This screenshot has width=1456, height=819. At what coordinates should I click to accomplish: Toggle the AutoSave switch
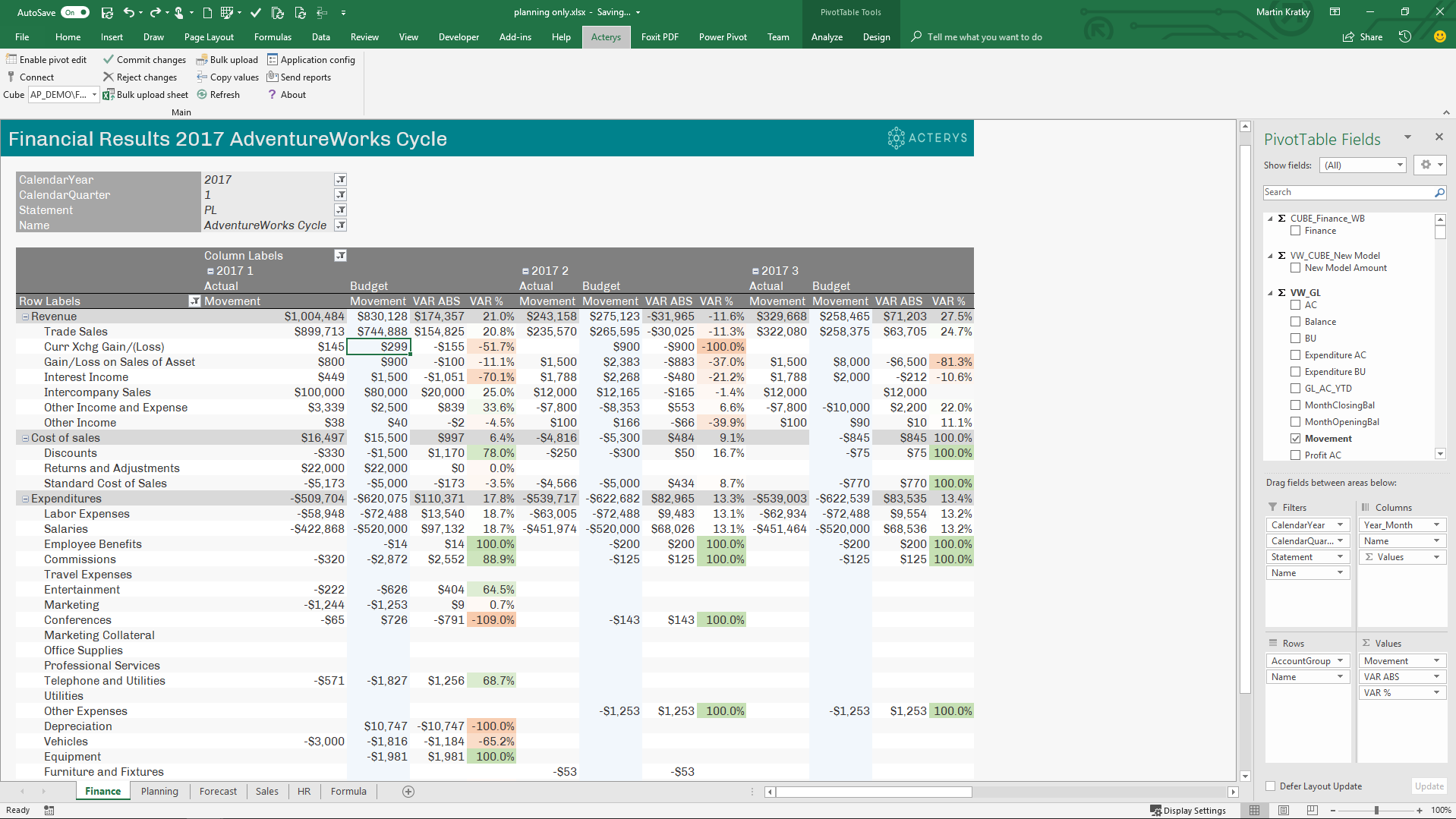pos(75,12)
